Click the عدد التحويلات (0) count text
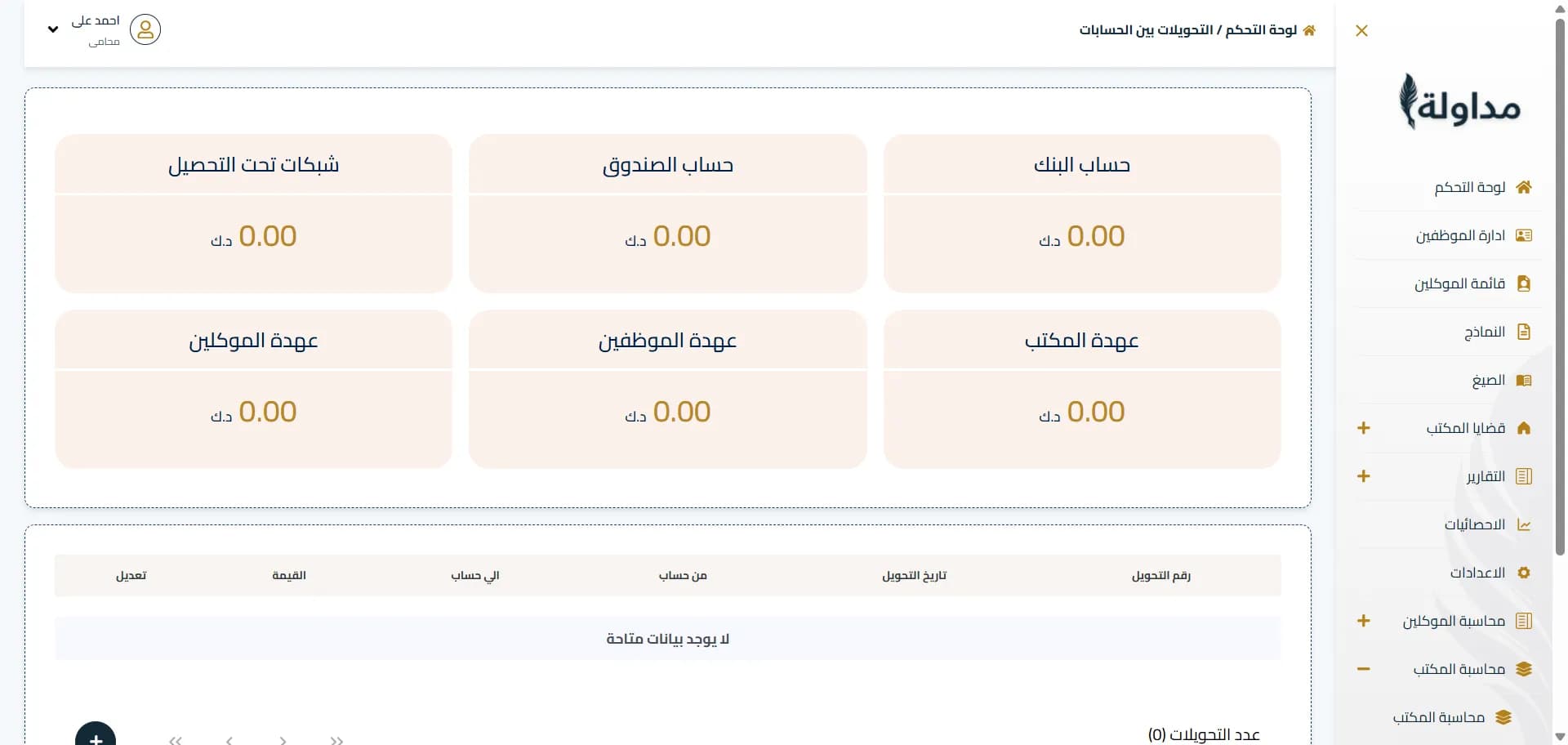The image size is (1568, 745). tap(1204, 735)
